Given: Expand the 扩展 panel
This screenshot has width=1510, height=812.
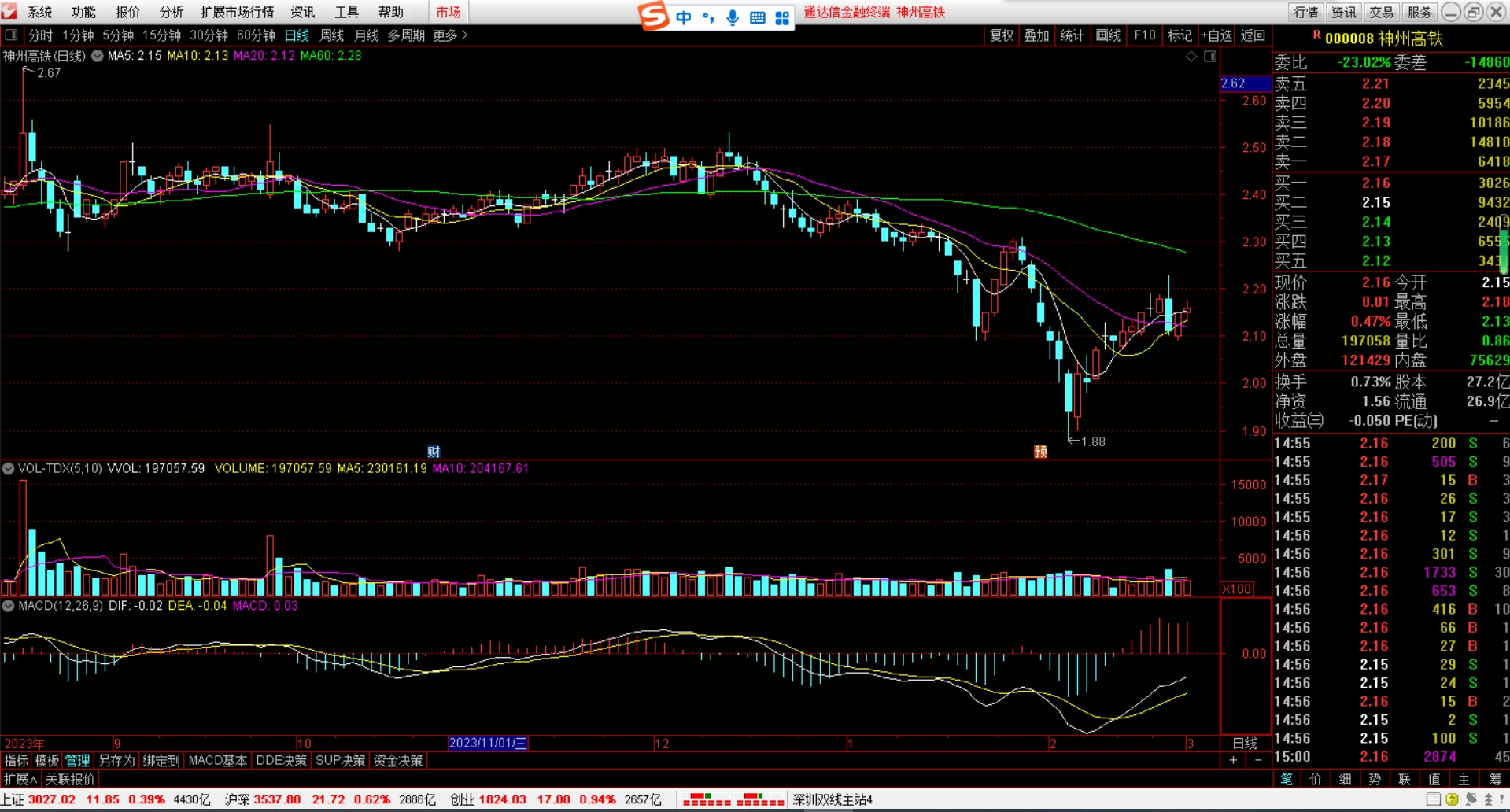Looking at the screenshot, I should pyautogui.click(x=20, y=779).
